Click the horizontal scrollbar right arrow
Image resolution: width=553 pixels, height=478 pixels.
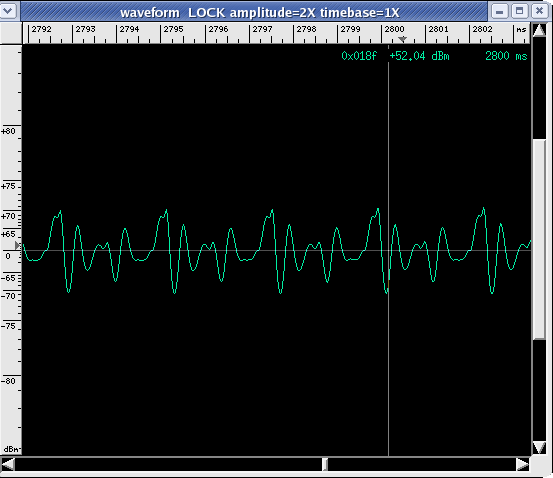pos(523,464)
